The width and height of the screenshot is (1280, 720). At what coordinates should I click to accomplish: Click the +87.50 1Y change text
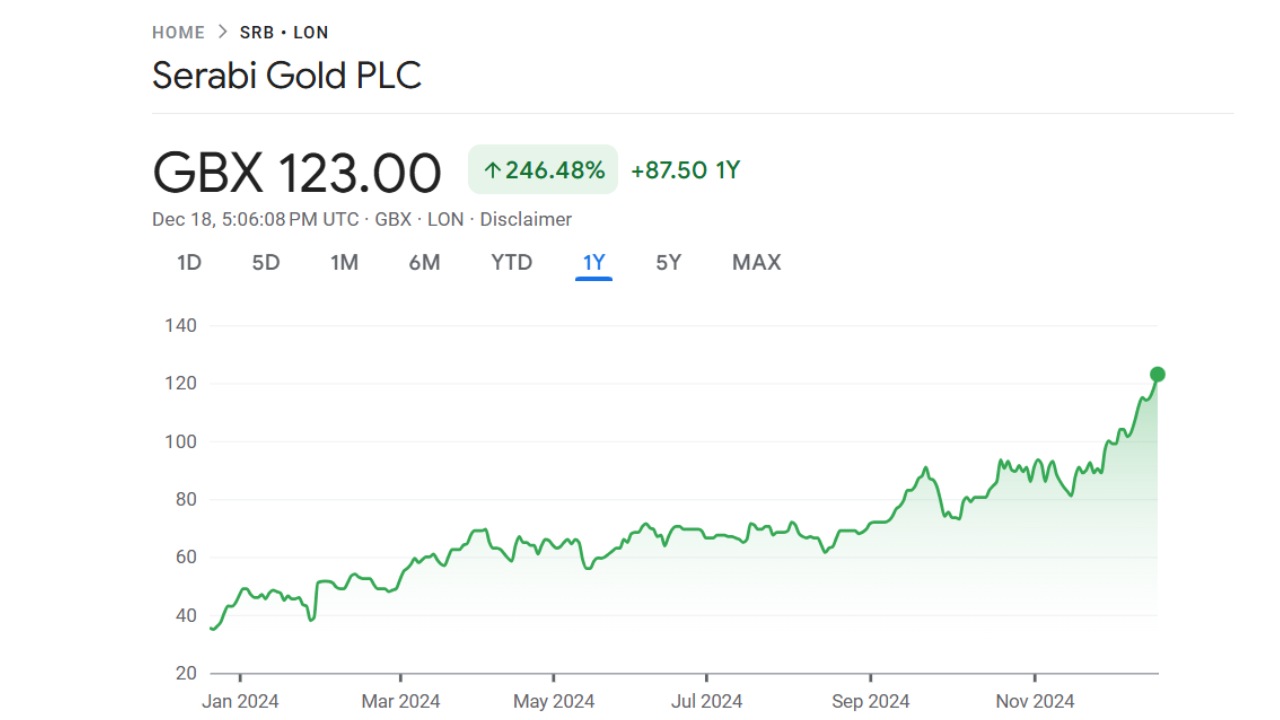click(685, 171)
